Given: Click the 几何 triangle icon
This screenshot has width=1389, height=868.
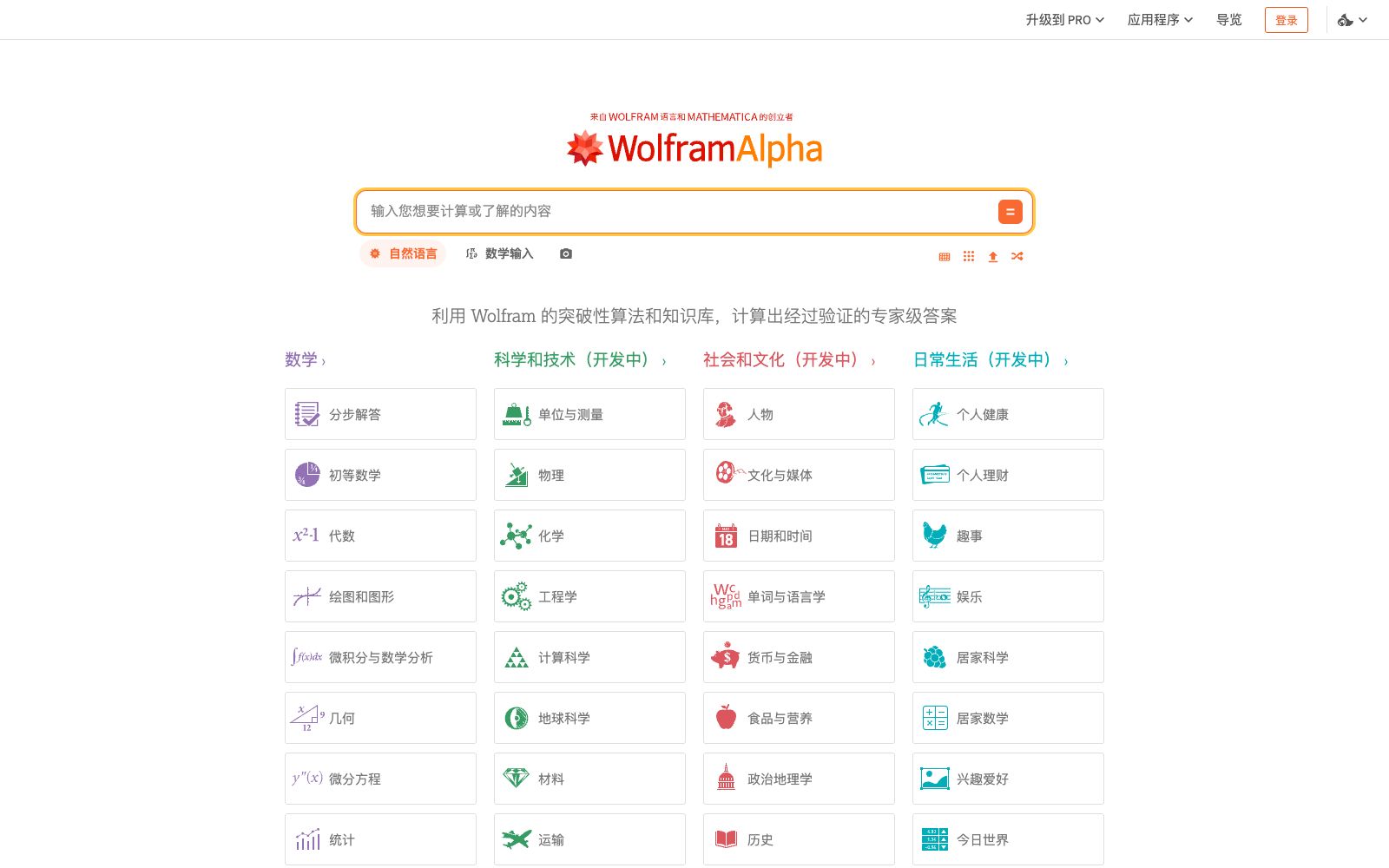Looking at the screenshot, I should pos(306,718).
